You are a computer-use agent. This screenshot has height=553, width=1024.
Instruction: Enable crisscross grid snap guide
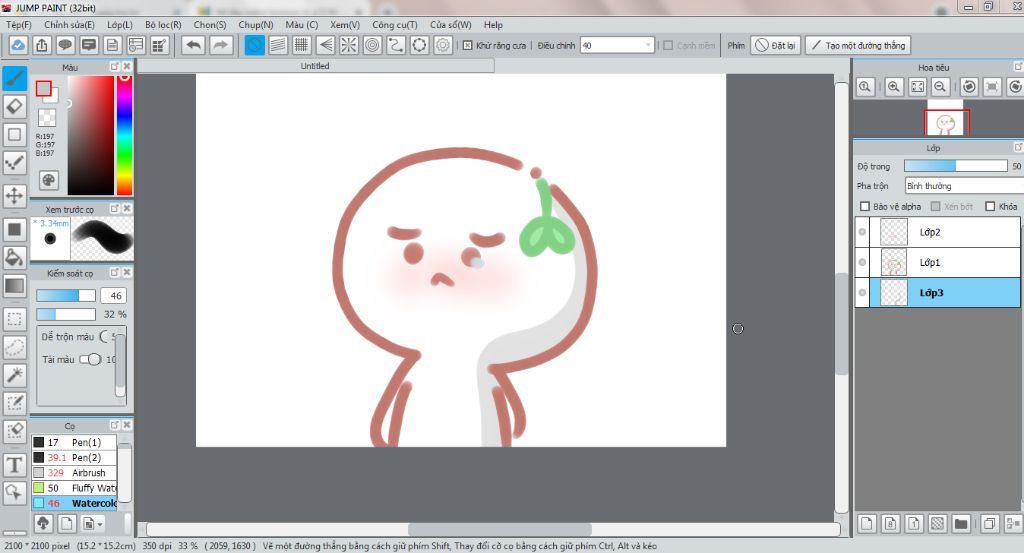[x=302, y=45]
